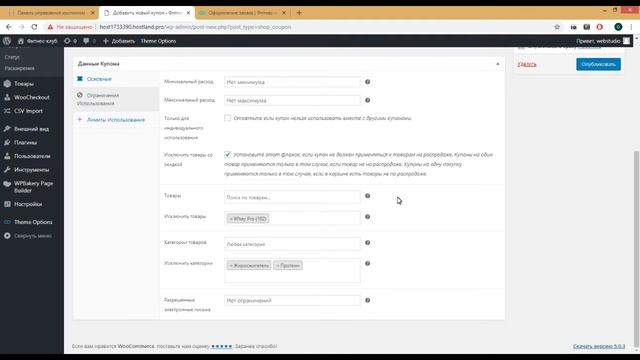Show help tooltip for maximum spend

367,100
